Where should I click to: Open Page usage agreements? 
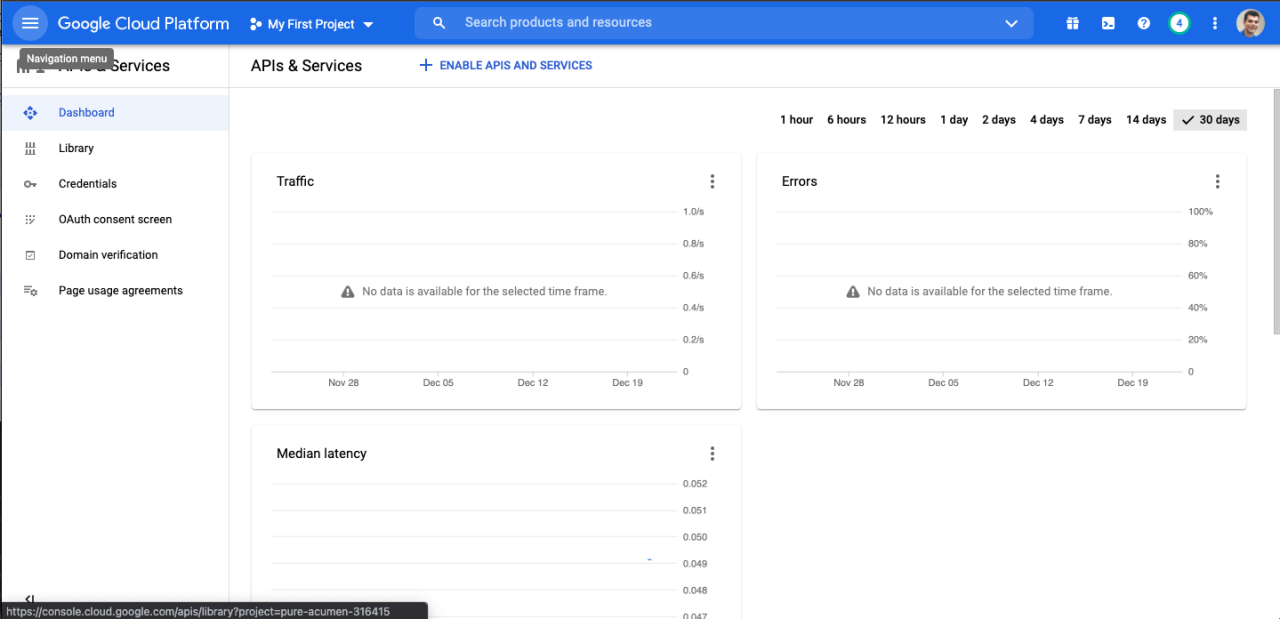pos(114,291)
